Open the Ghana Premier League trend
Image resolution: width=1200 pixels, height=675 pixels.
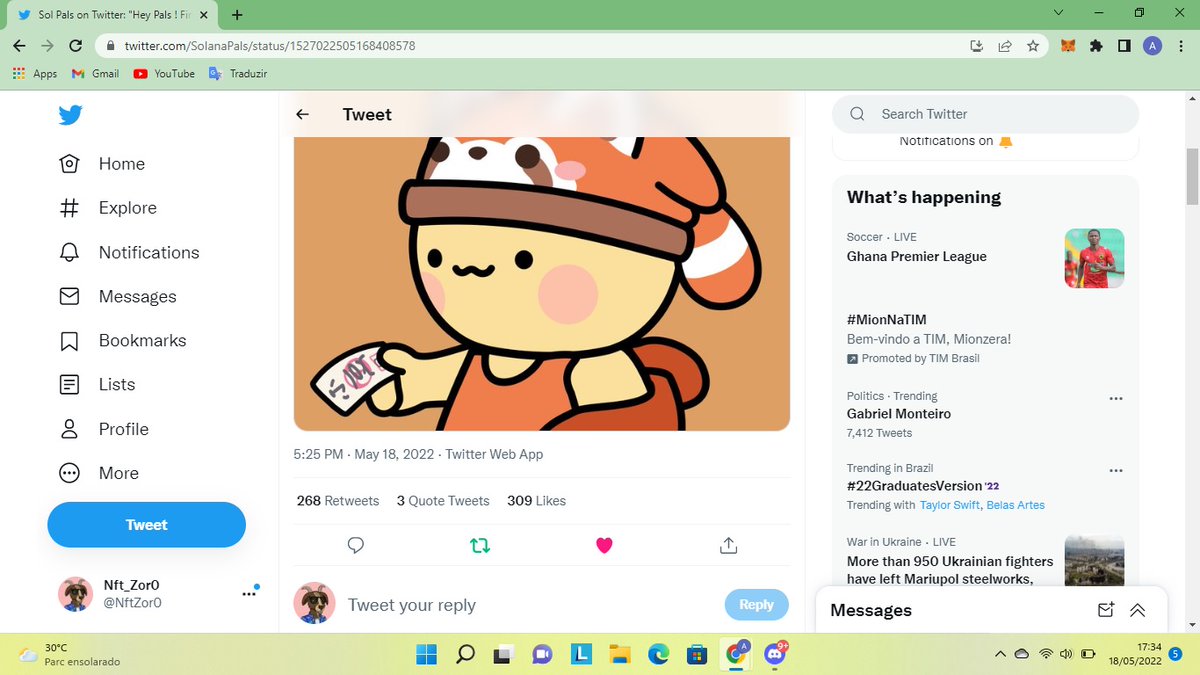point(917,257)
